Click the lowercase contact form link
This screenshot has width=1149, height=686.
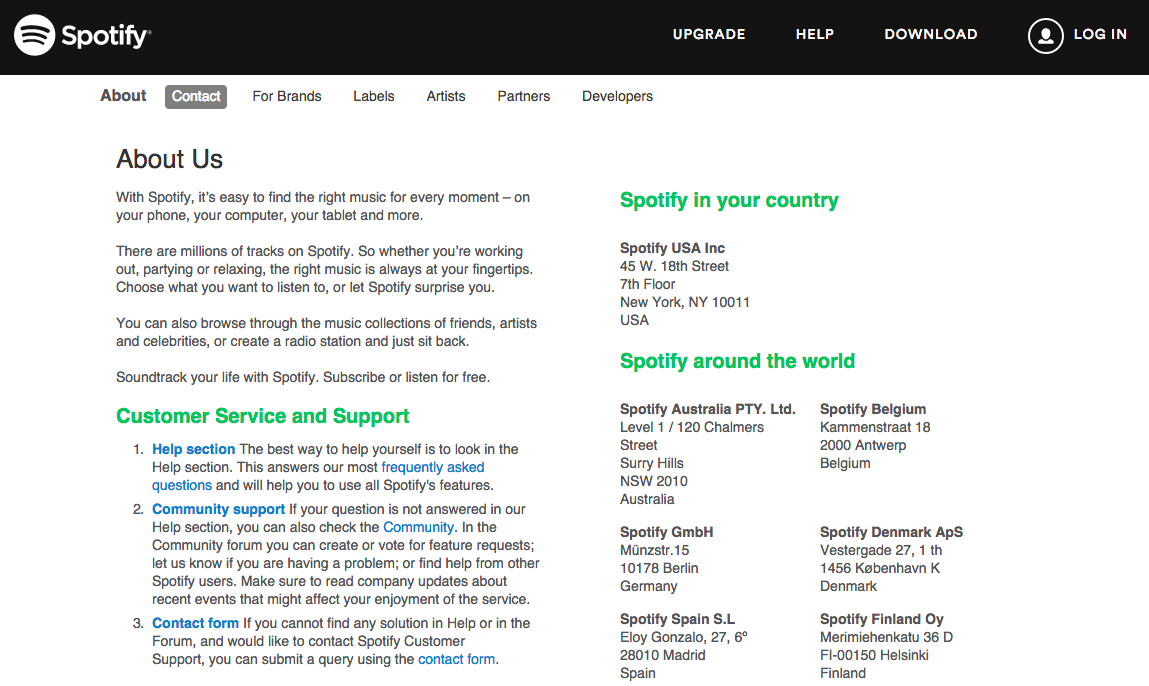[456, 660]
